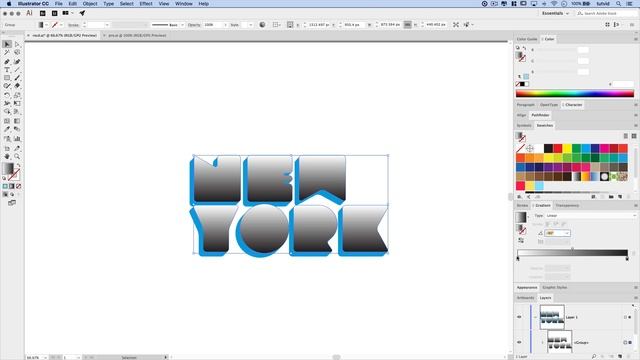Click the Isolate Selected Object icon
The image size is (640, 360).
tap(456, 25)
